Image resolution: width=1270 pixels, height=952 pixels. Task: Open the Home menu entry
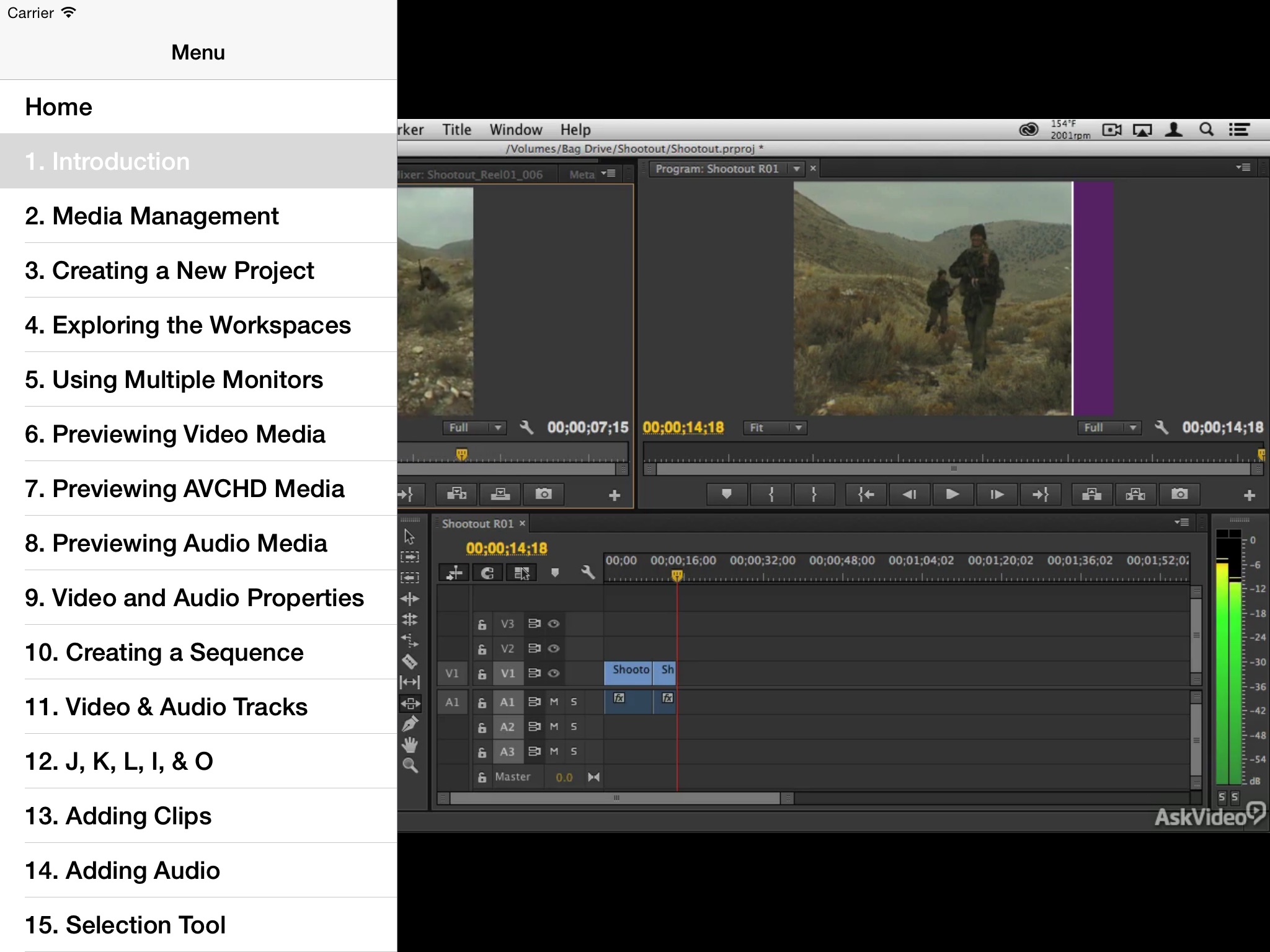58,107
